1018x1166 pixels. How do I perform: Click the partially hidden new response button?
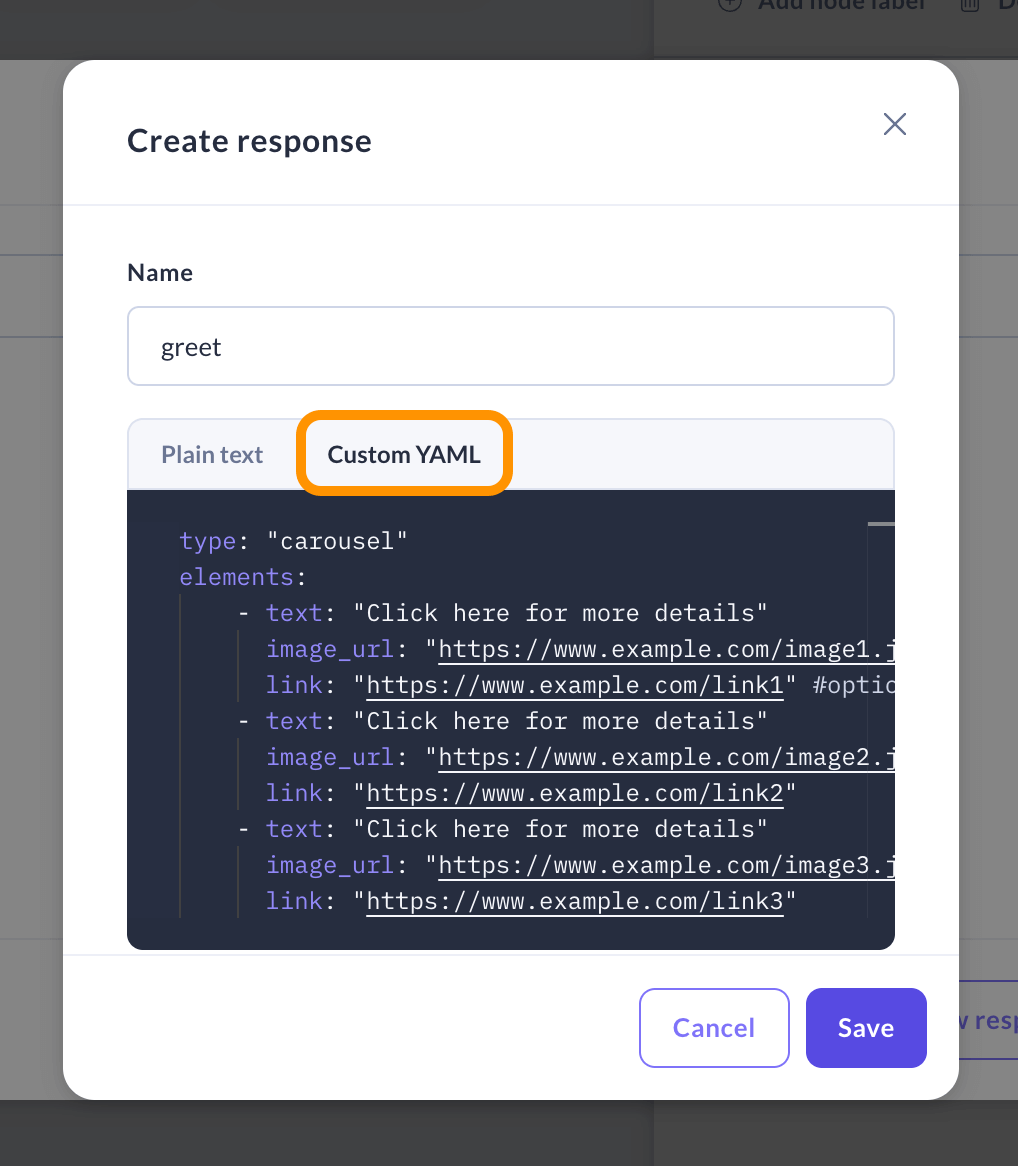(x=986, y=1020)
